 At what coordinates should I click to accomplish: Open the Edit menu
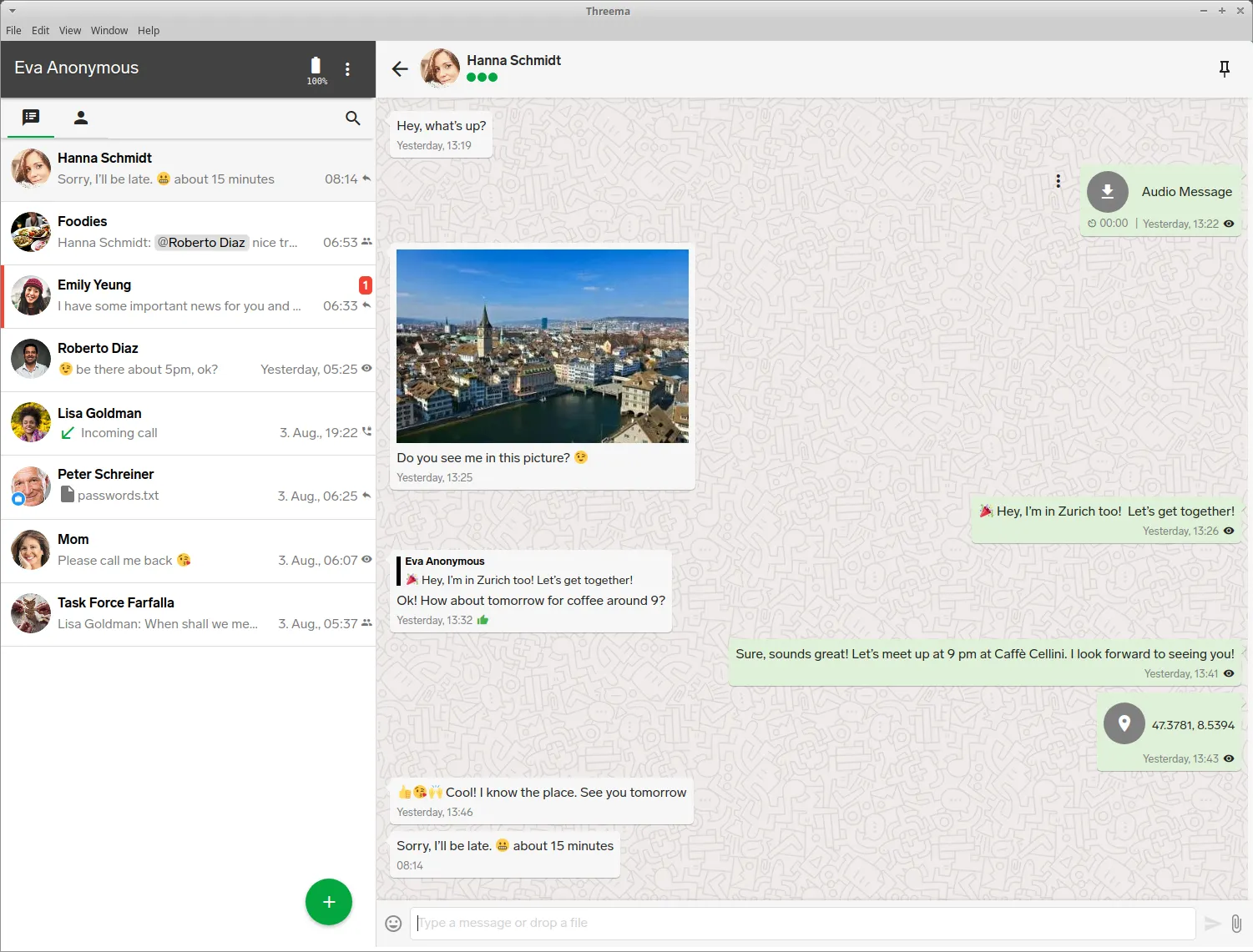(x=41, y=30)
